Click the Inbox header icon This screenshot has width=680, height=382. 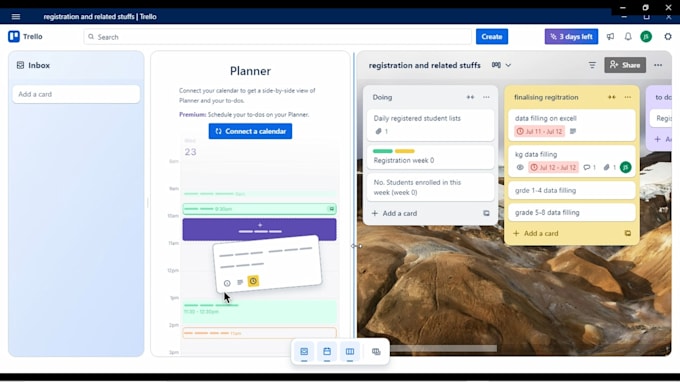(x=20, y=65)
